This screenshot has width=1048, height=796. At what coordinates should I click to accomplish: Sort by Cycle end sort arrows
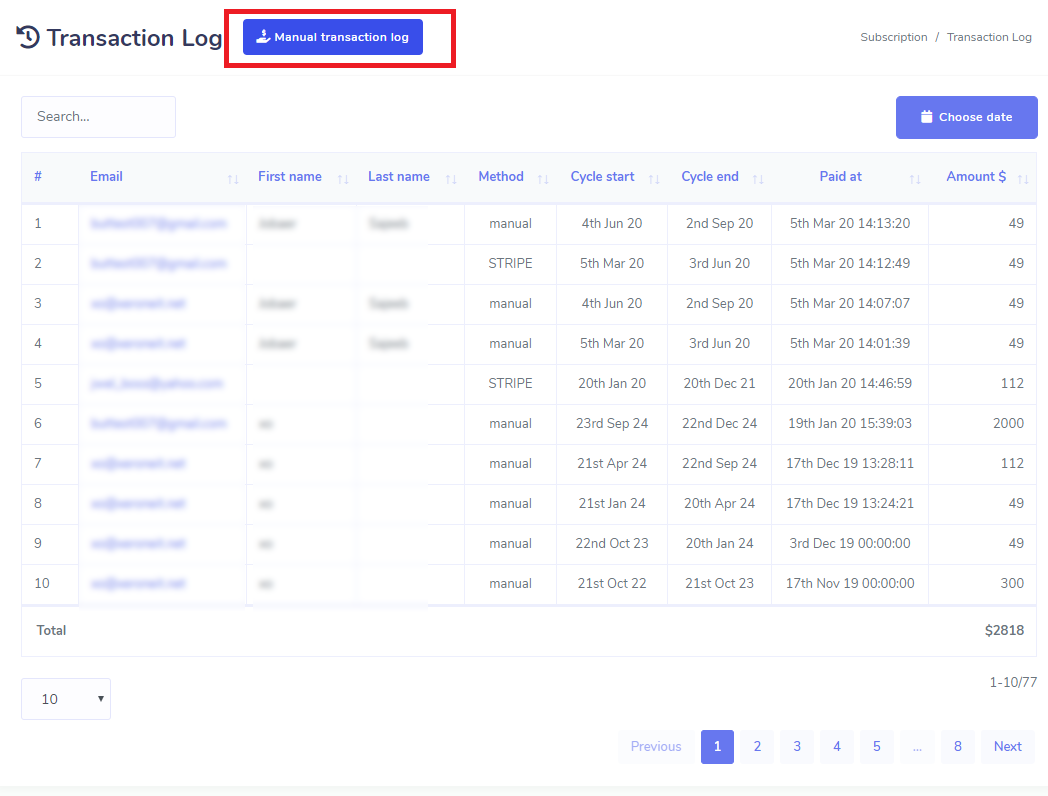point(757,179)
